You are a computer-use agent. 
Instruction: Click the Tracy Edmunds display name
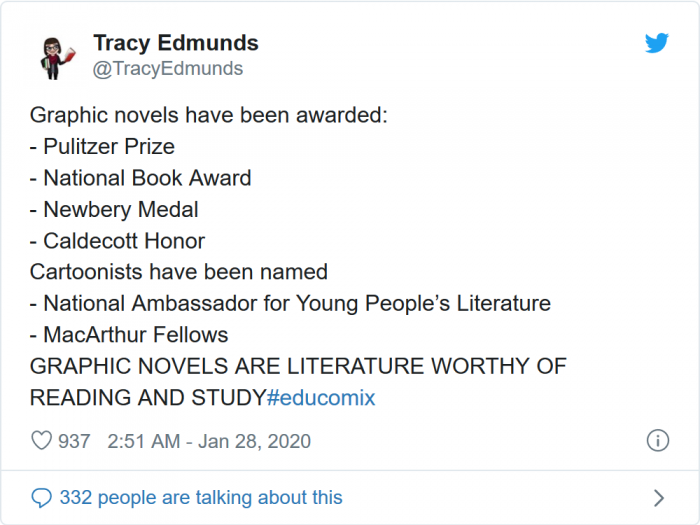(176, 43)
